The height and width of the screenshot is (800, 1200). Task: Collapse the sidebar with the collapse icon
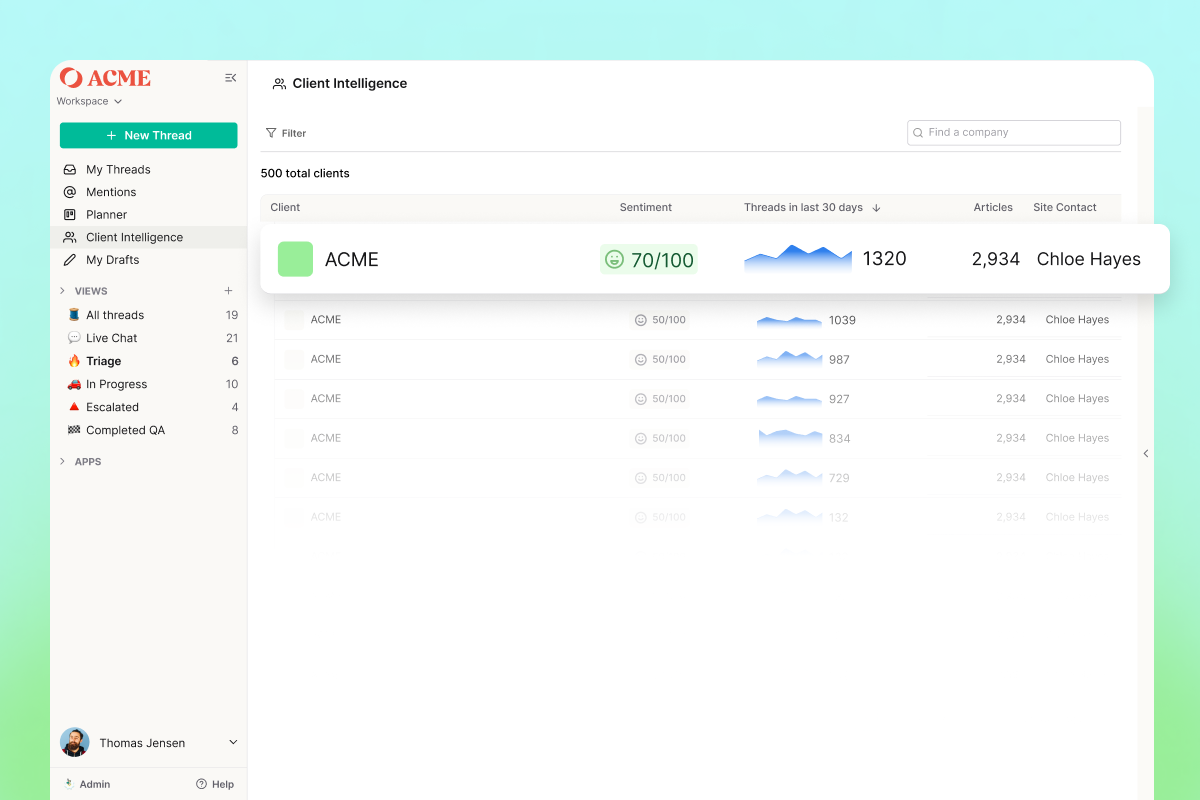pyautogui.click(x=230, y=78)
